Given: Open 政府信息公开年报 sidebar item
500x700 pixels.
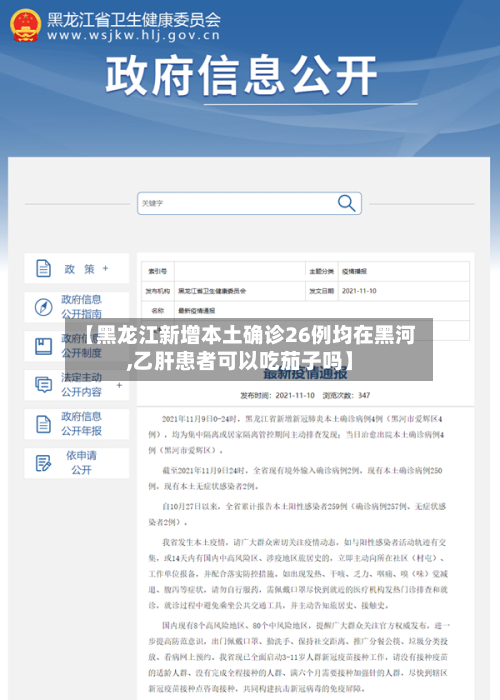Looking at the screenshot, I should tap(77, 424).
